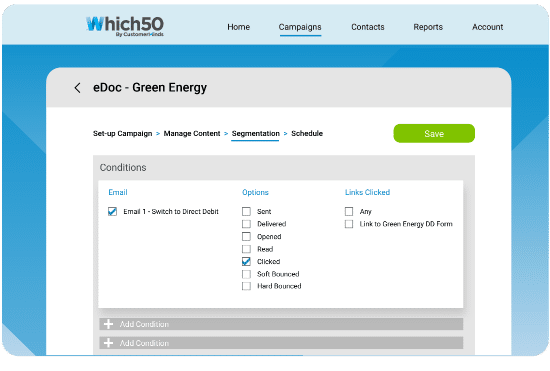Click the Options column heading
Viewport: 550px width, 371px height.
255,192
